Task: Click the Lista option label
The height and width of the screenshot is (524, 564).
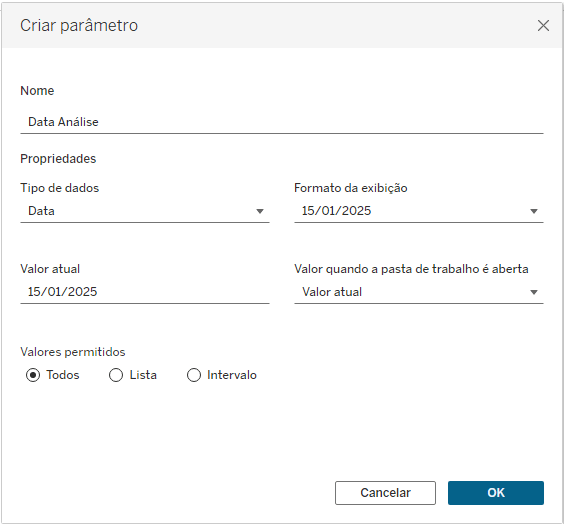Action: (143, 375)
